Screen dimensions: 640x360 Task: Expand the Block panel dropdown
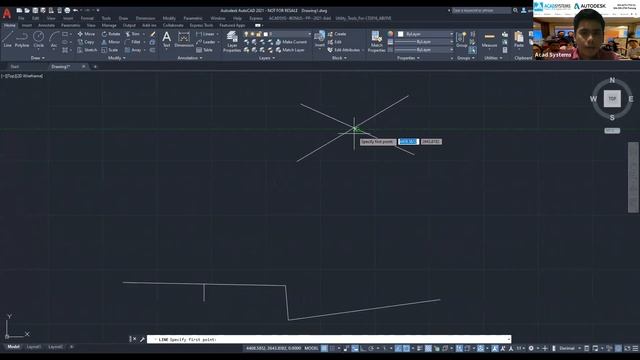point(339,58)
